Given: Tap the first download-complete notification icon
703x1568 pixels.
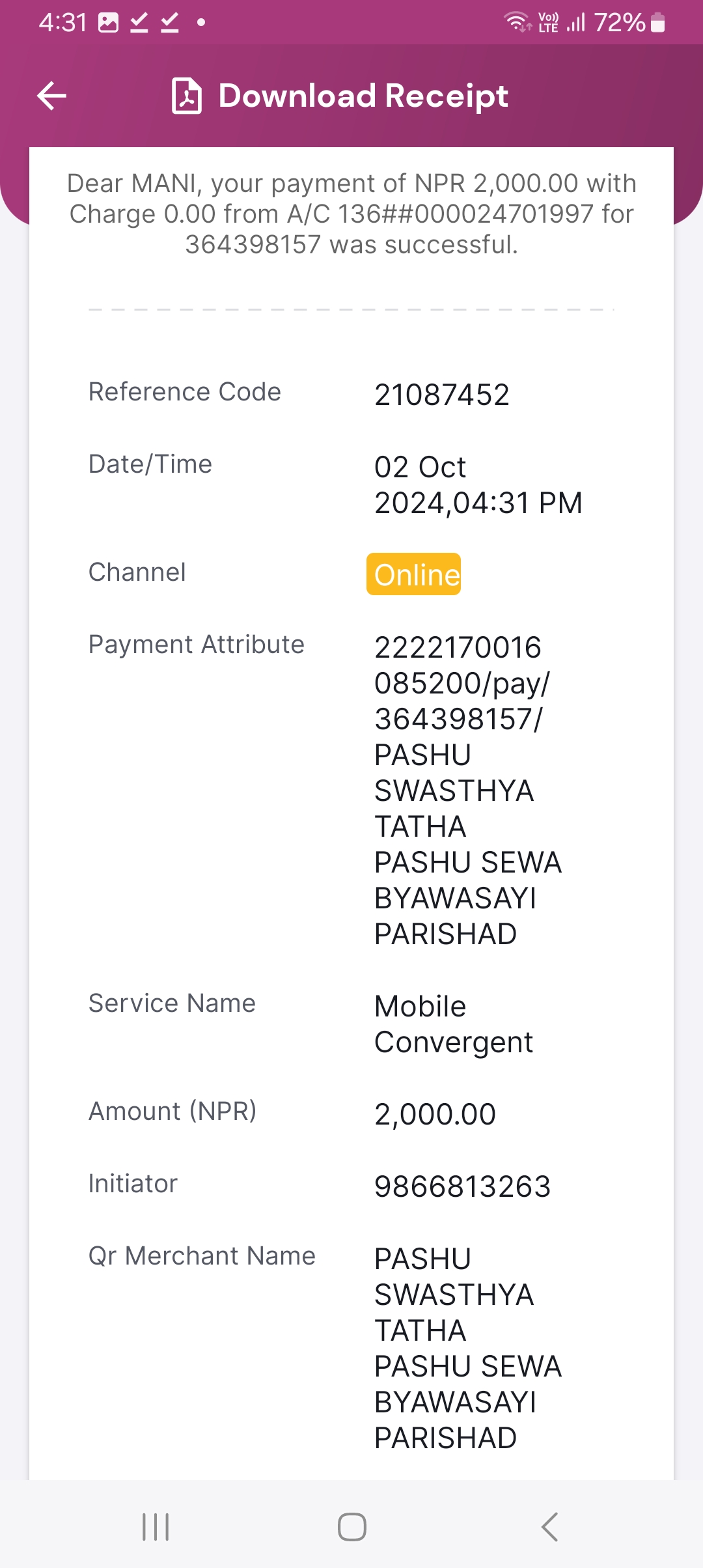Looking at the screenshot, I should coord(139,23).
